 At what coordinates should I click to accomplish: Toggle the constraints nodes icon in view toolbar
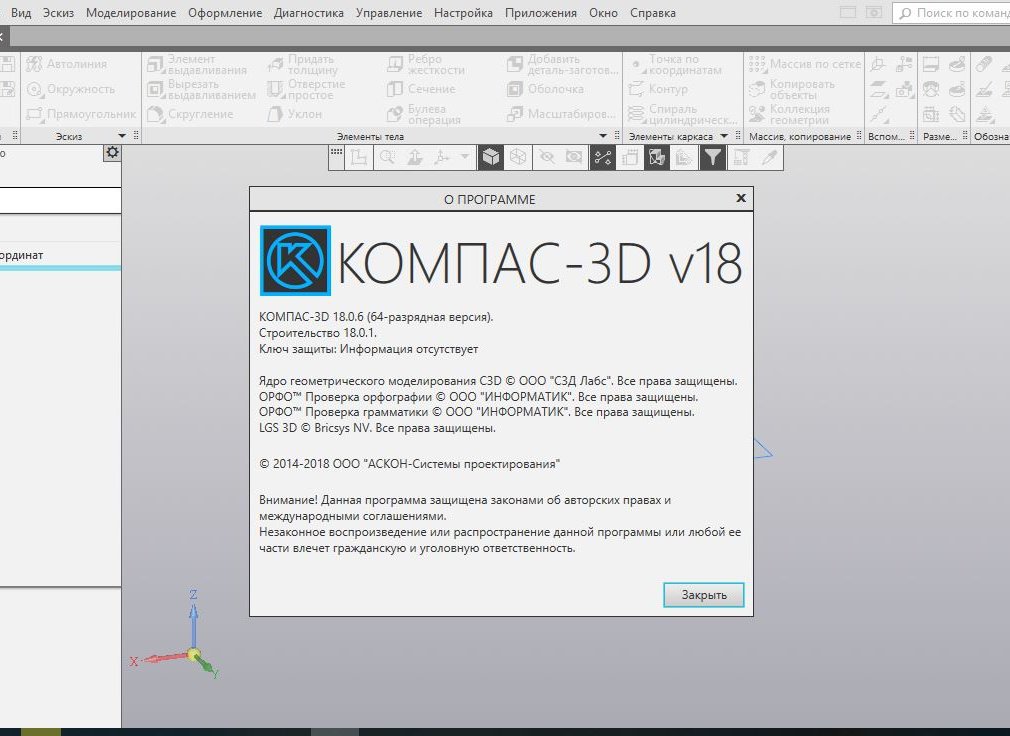(x=602, y=157)
